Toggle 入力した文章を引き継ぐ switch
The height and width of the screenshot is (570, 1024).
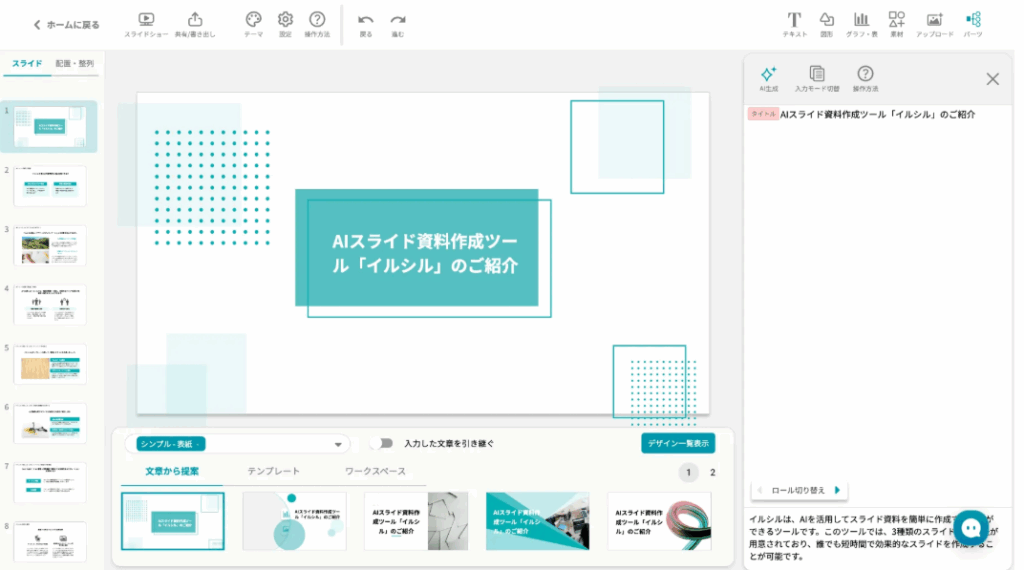381,443
